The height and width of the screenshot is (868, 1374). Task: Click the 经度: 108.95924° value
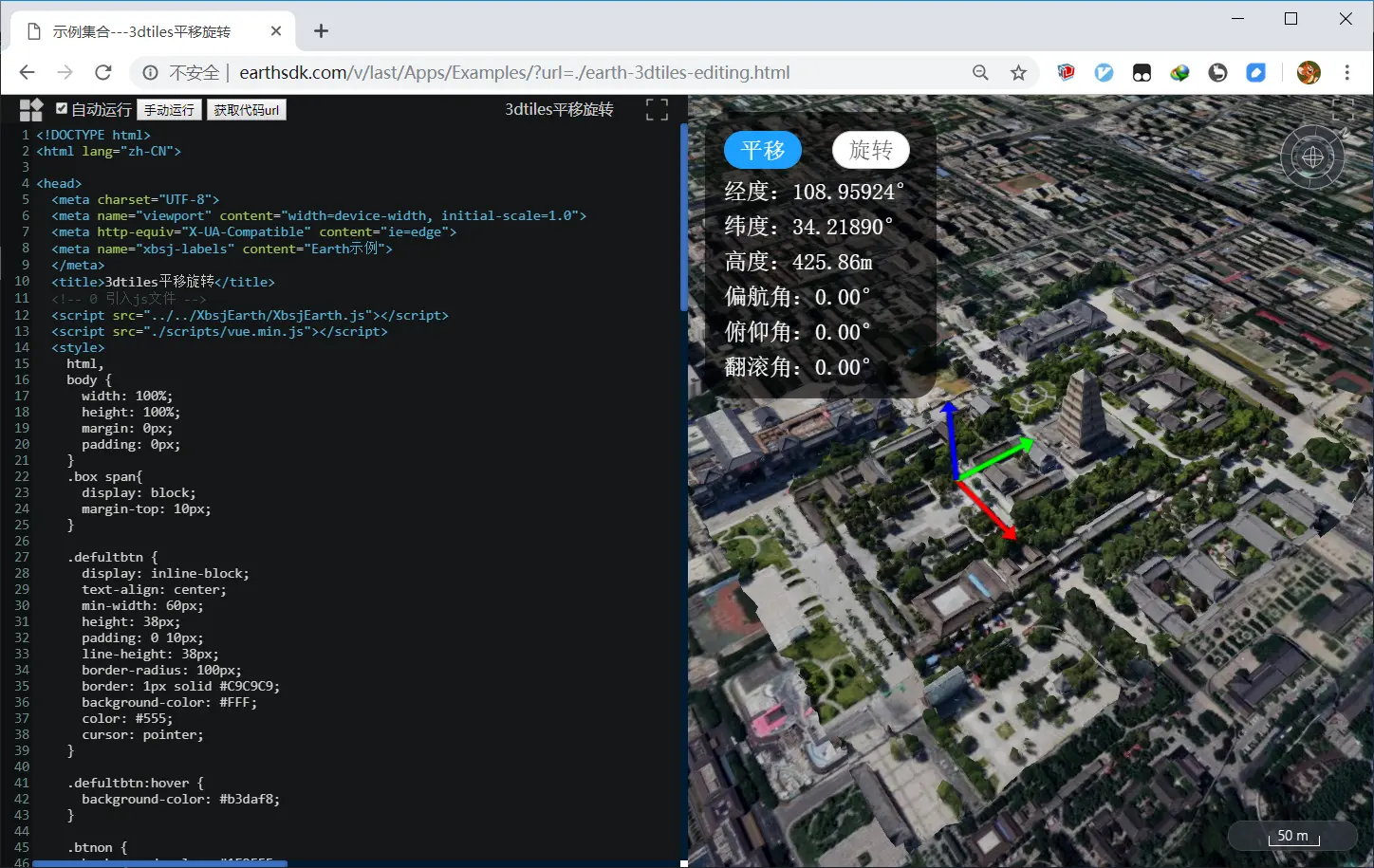tap(814, 192)
